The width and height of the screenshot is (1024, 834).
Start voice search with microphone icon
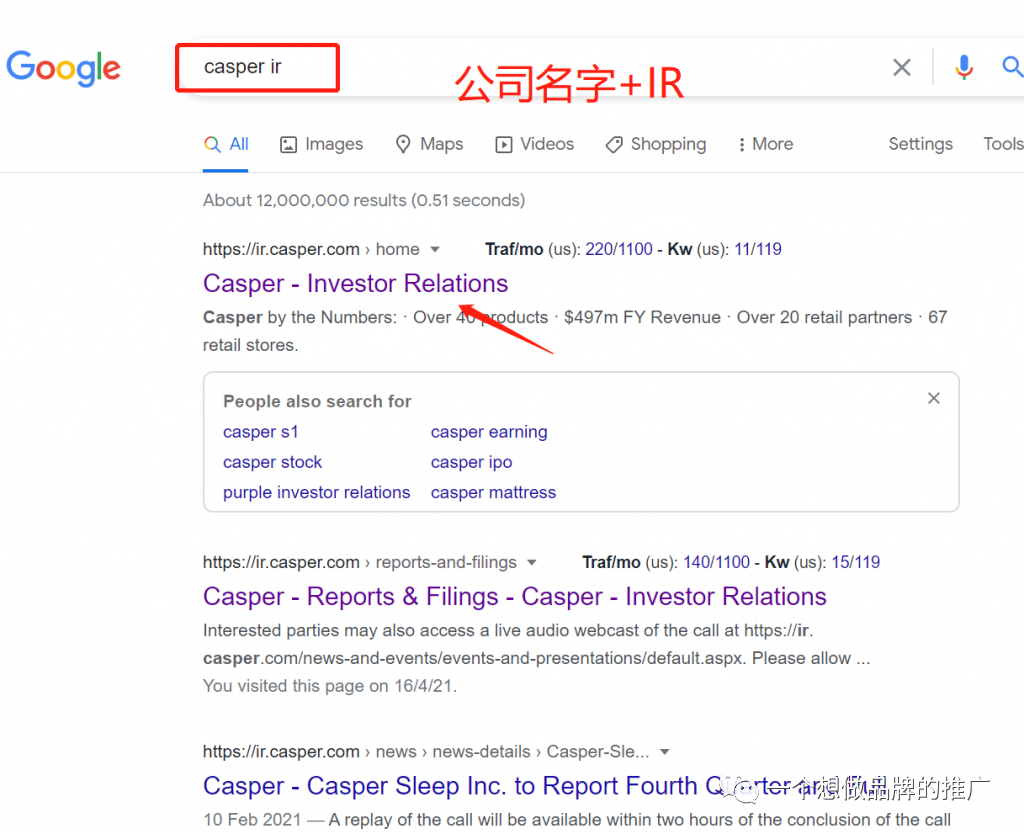click(x=964, y=67)
